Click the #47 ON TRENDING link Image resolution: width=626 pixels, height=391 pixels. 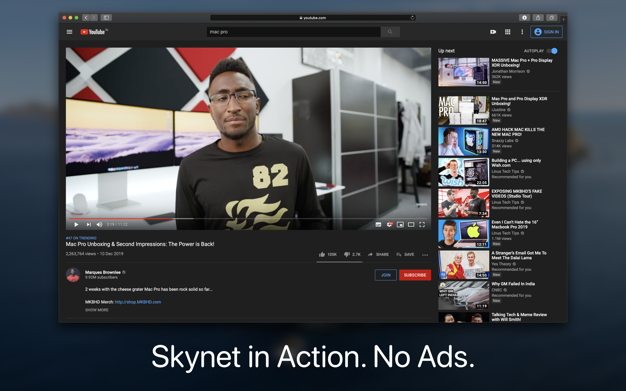pos(81,238)
